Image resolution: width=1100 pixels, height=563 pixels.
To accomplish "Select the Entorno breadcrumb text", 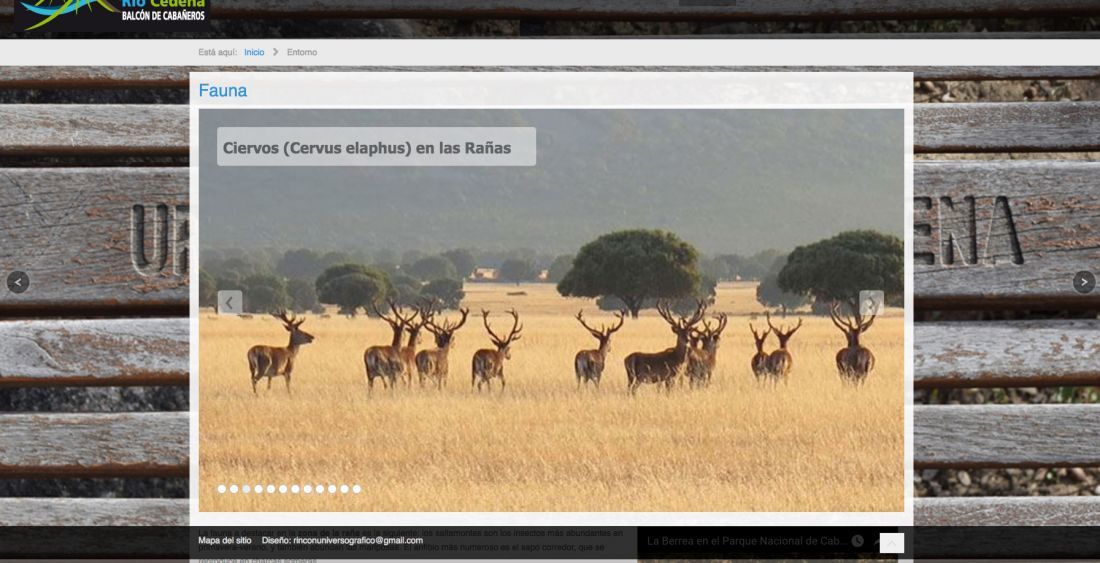I will (302, 53).
